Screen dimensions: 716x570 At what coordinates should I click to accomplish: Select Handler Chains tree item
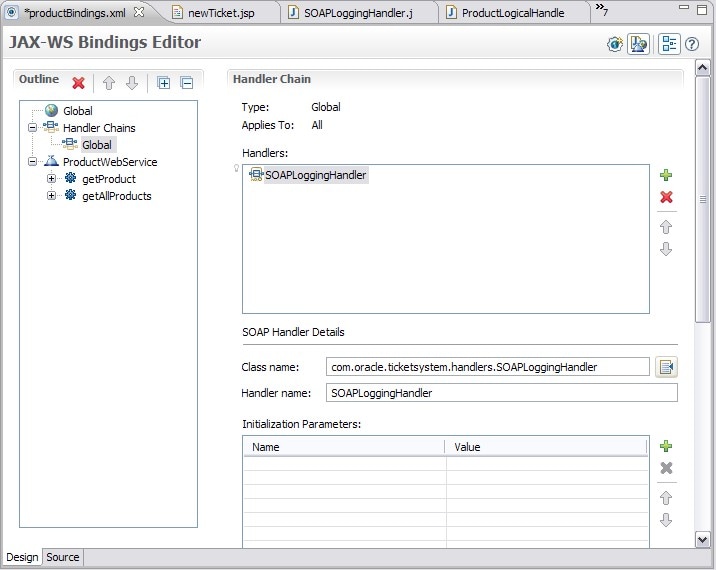tap(99, 128)
